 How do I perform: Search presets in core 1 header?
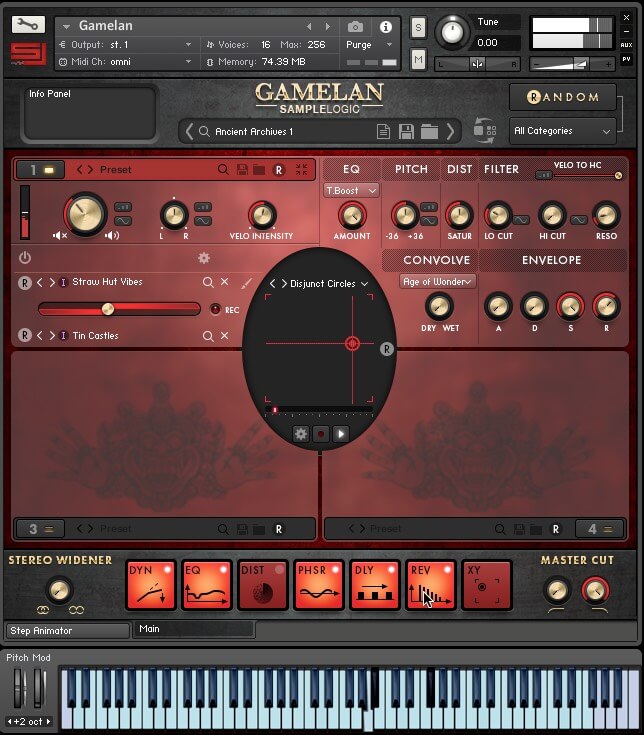(x=223, y=169)
